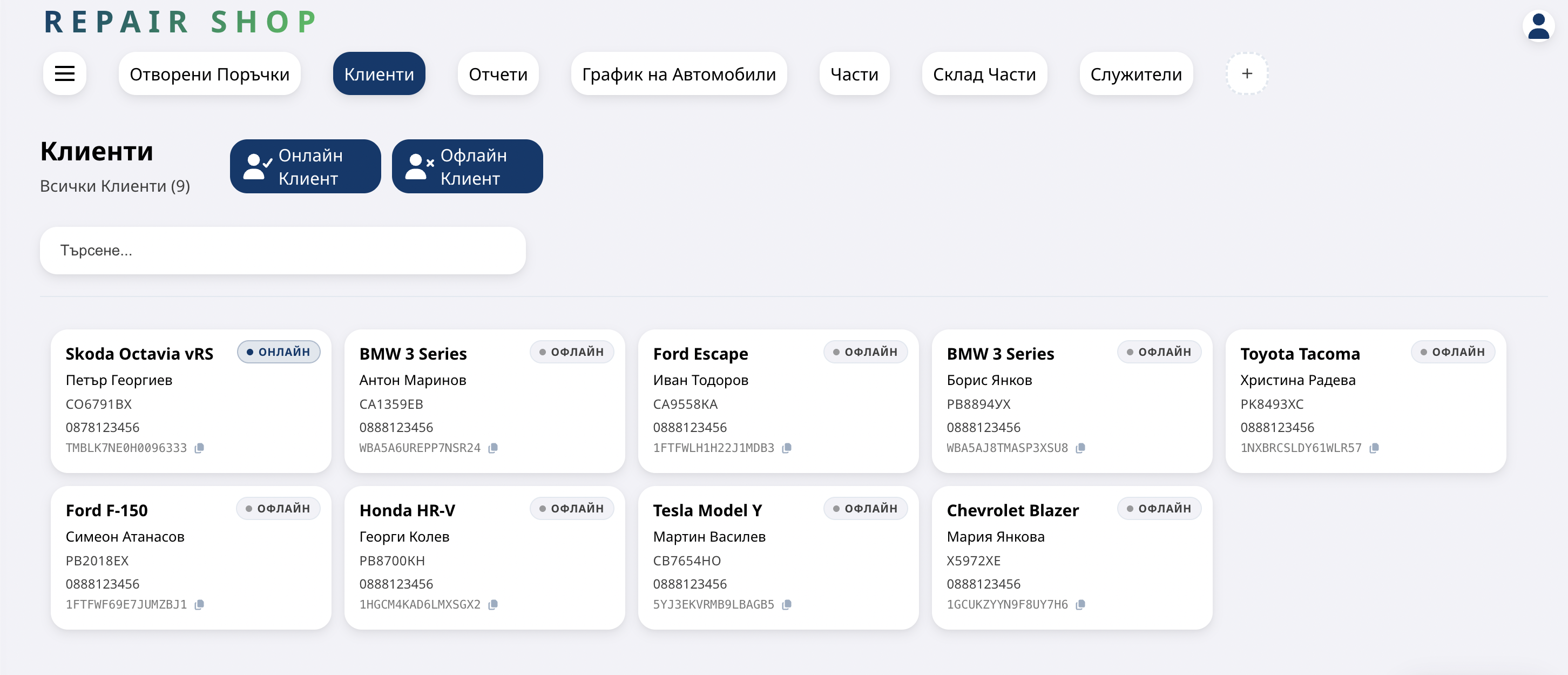This screenshot has width=1568, height=675.
Task: Click ОФЛАЙН badge on Ford F-150 card
Action: 278,508
